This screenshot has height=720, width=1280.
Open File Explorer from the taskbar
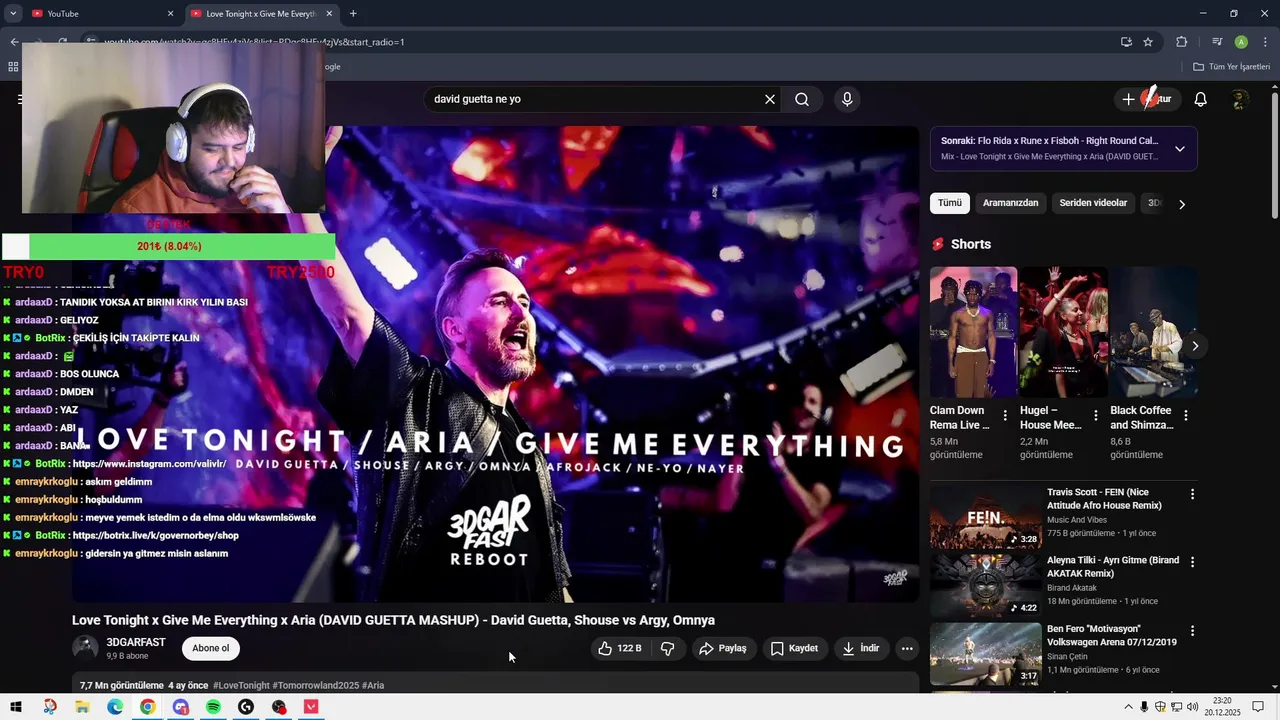[x=82, y=707]
